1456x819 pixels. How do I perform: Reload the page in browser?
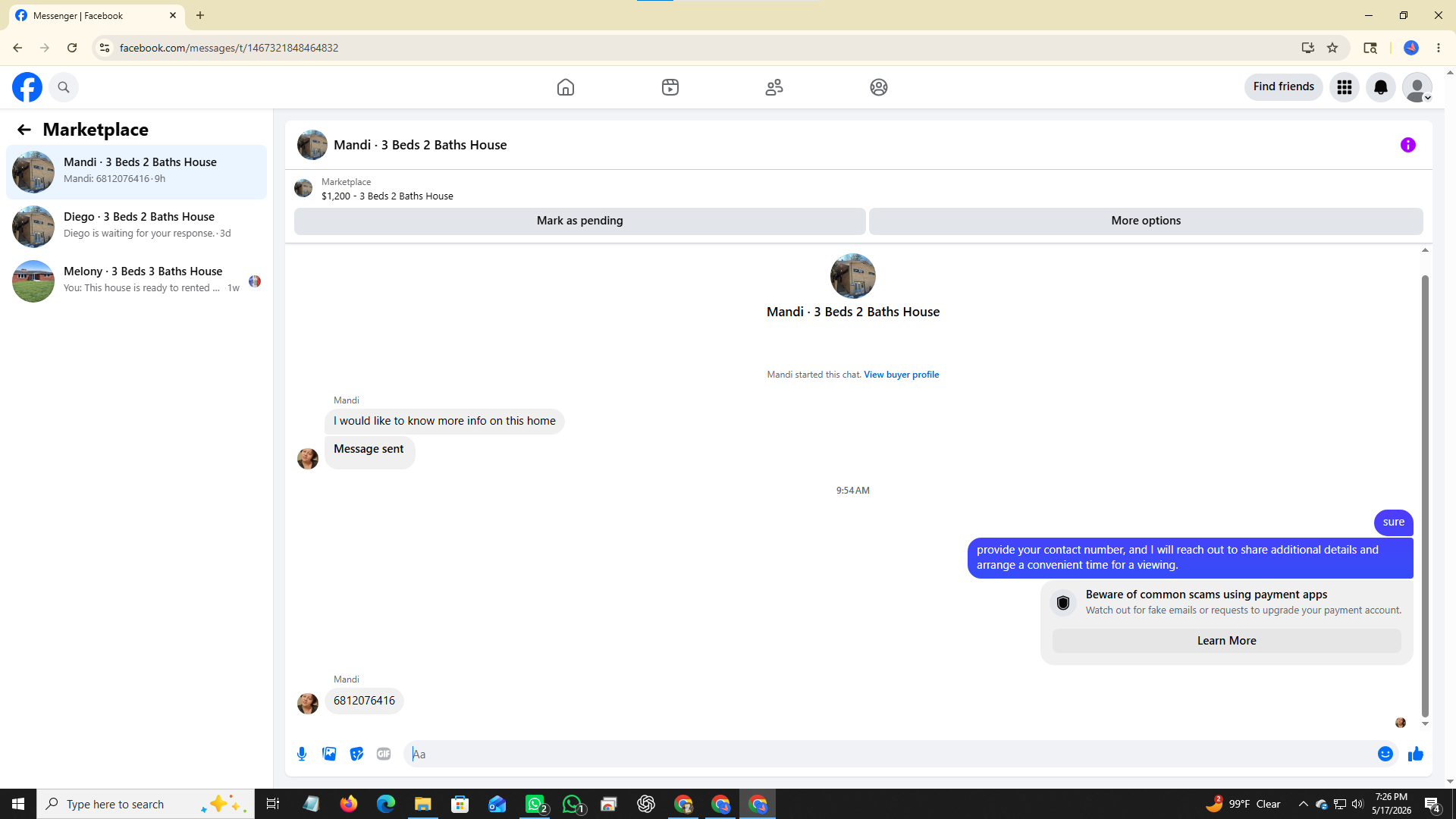(72, 48)
